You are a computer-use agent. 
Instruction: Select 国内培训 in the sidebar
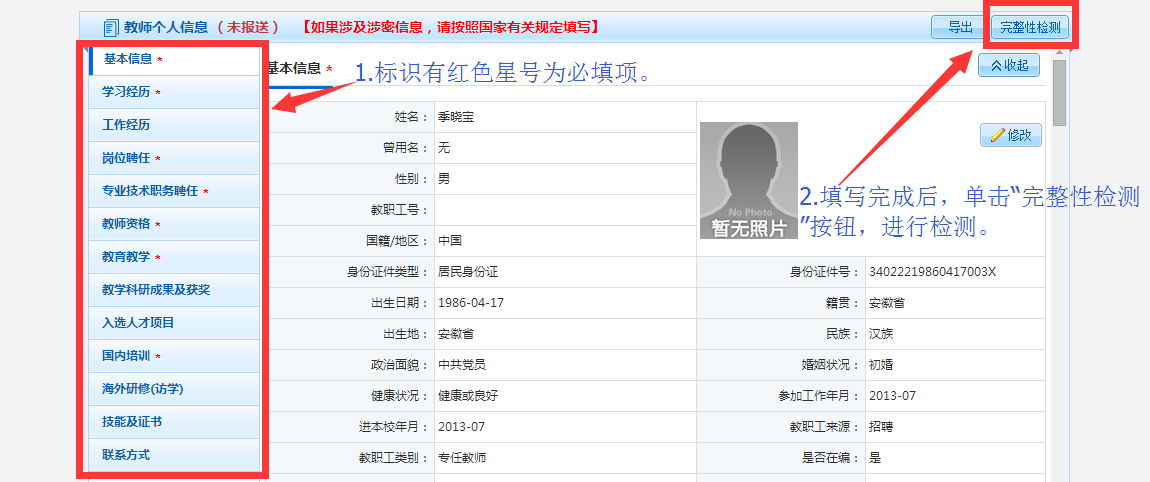pos(126,356)
